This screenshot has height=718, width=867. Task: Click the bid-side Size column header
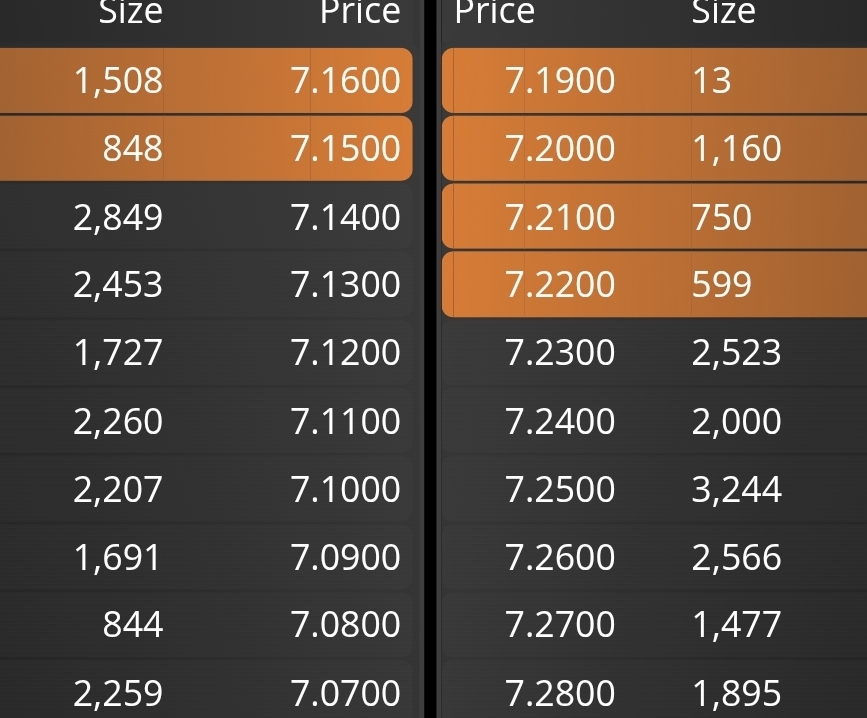click(x=130, y=13)
